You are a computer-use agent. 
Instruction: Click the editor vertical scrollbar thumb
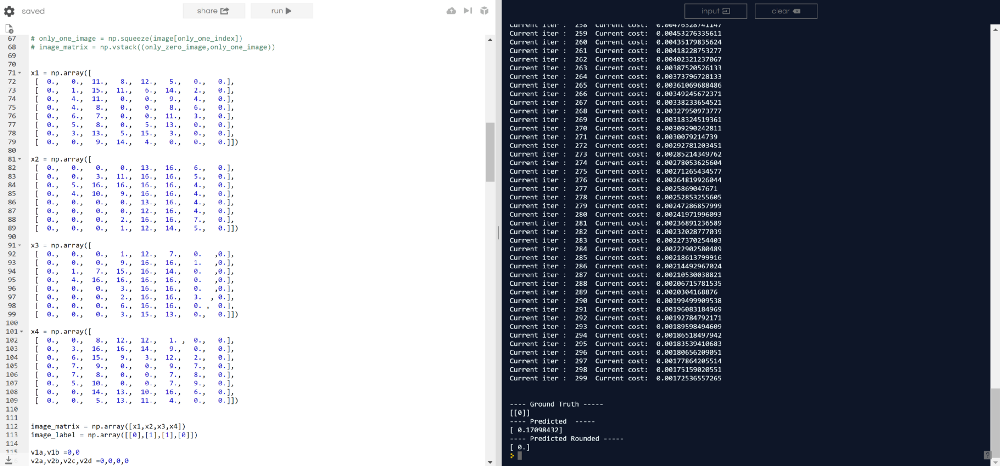[x=490, y=152]
